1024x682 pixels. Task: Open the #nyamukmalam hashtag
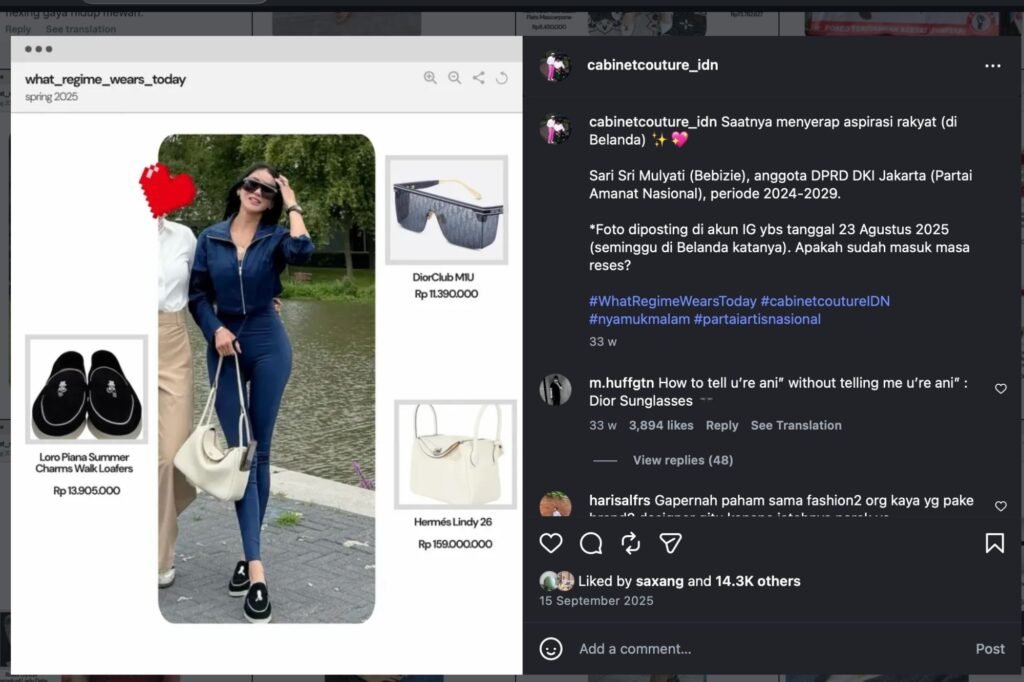[639, 319]
